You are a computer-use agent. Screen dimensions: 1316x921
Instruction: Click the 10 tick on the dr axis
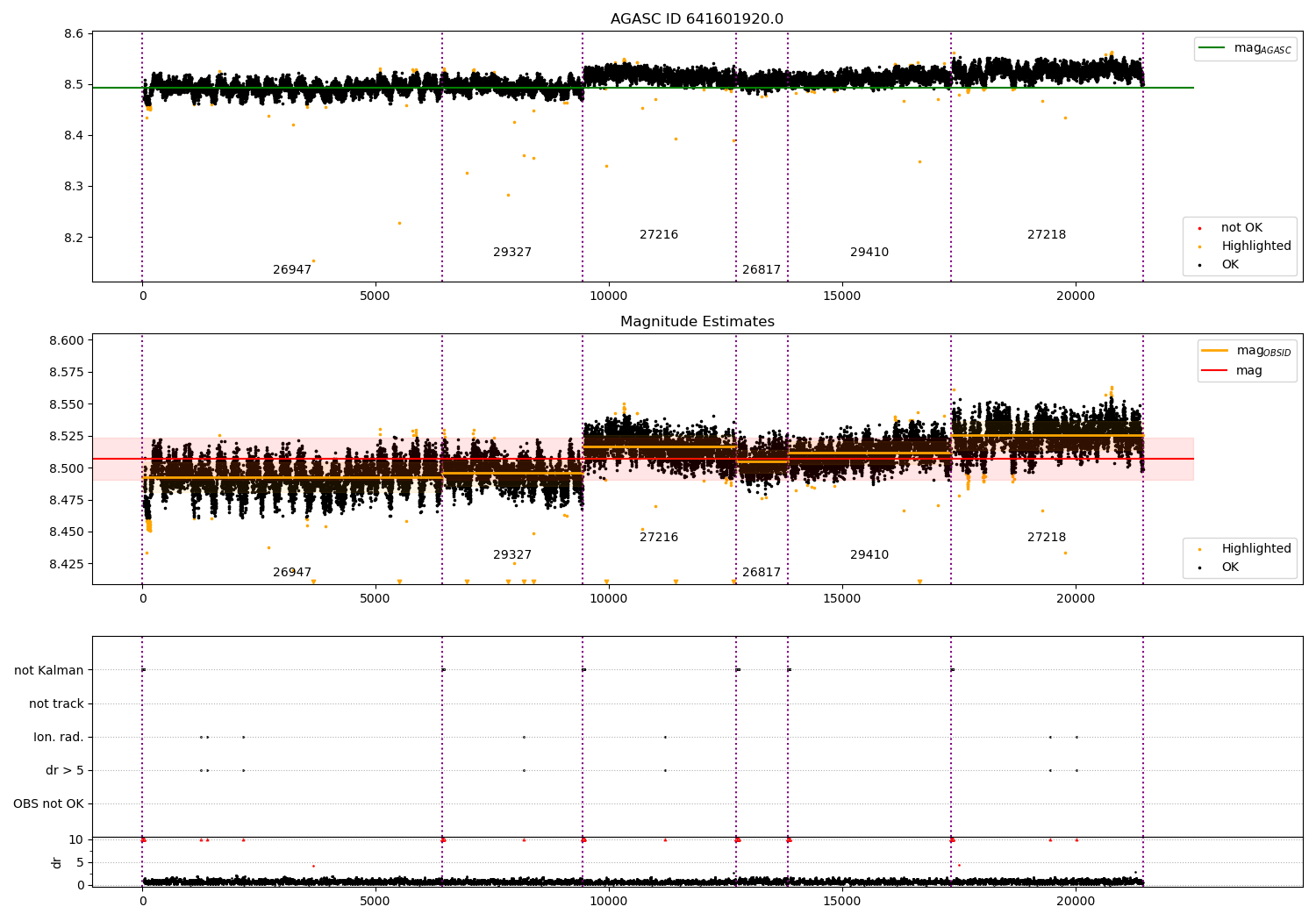click(x=76, y=840)
